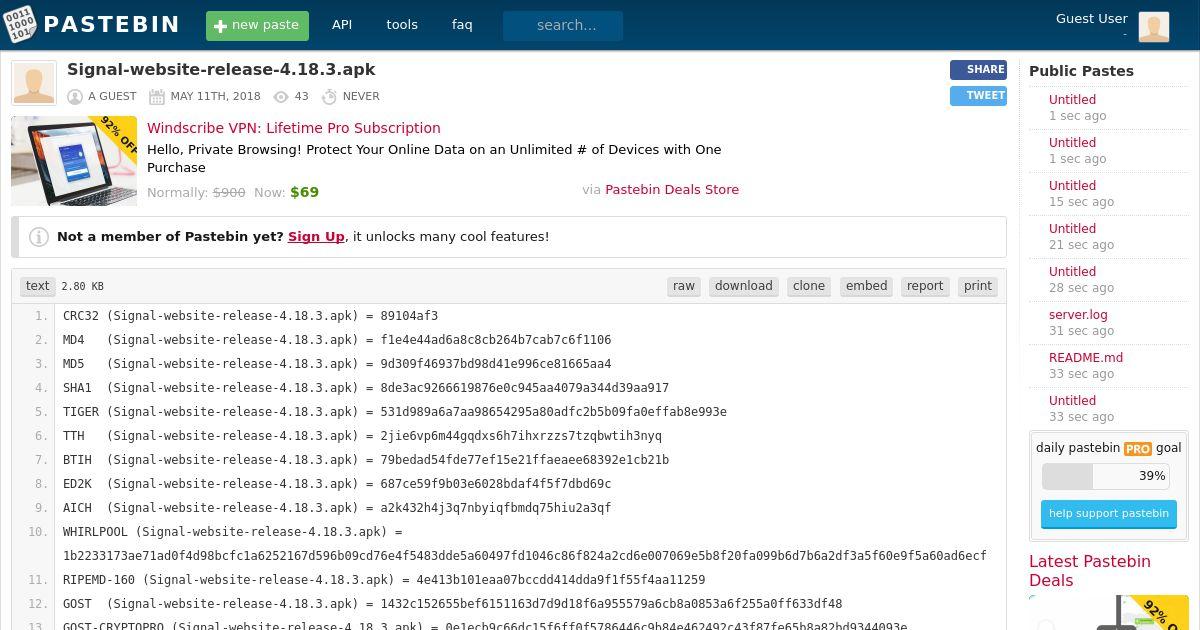Click the text syntax label

point(38,286)
